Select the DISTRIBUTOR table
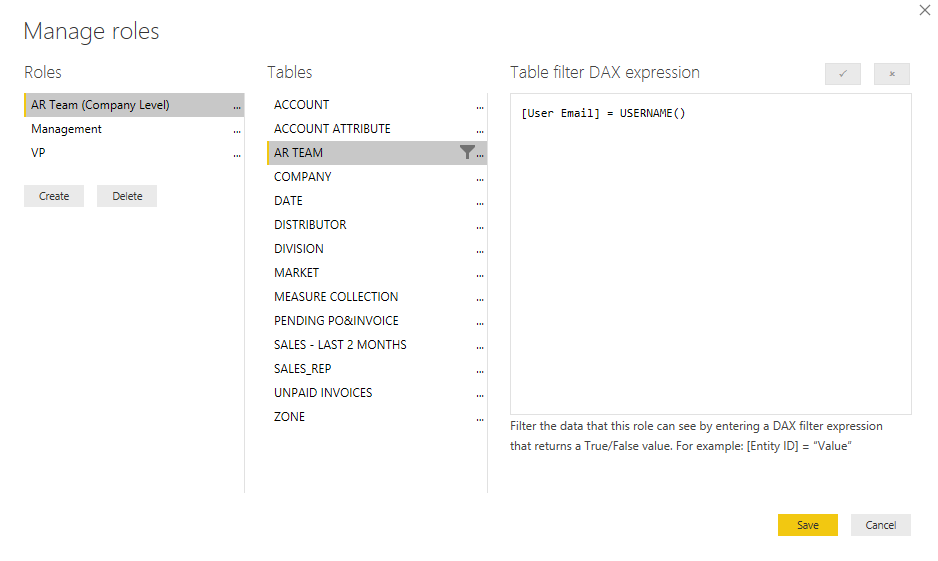Image resolution: width=938 pixels, height=561 pixels. click(310, 225)
